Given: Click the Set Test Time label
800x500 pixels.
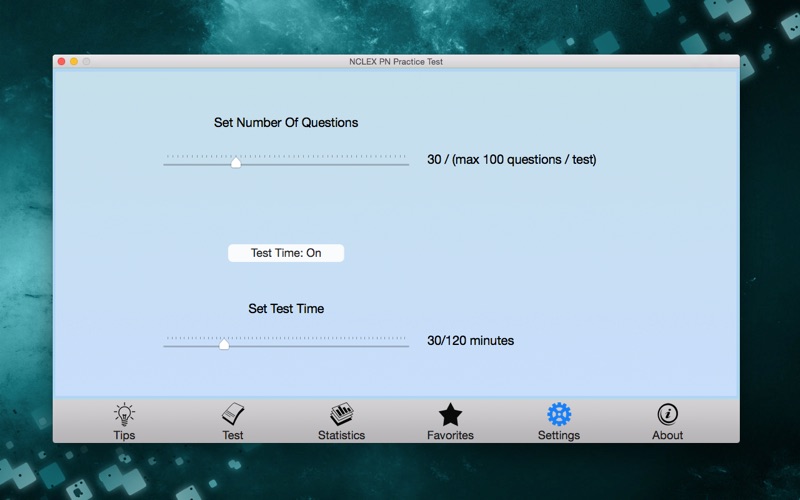Looking at the screenshot, I should pyautogui.click(x=286, y=309).
